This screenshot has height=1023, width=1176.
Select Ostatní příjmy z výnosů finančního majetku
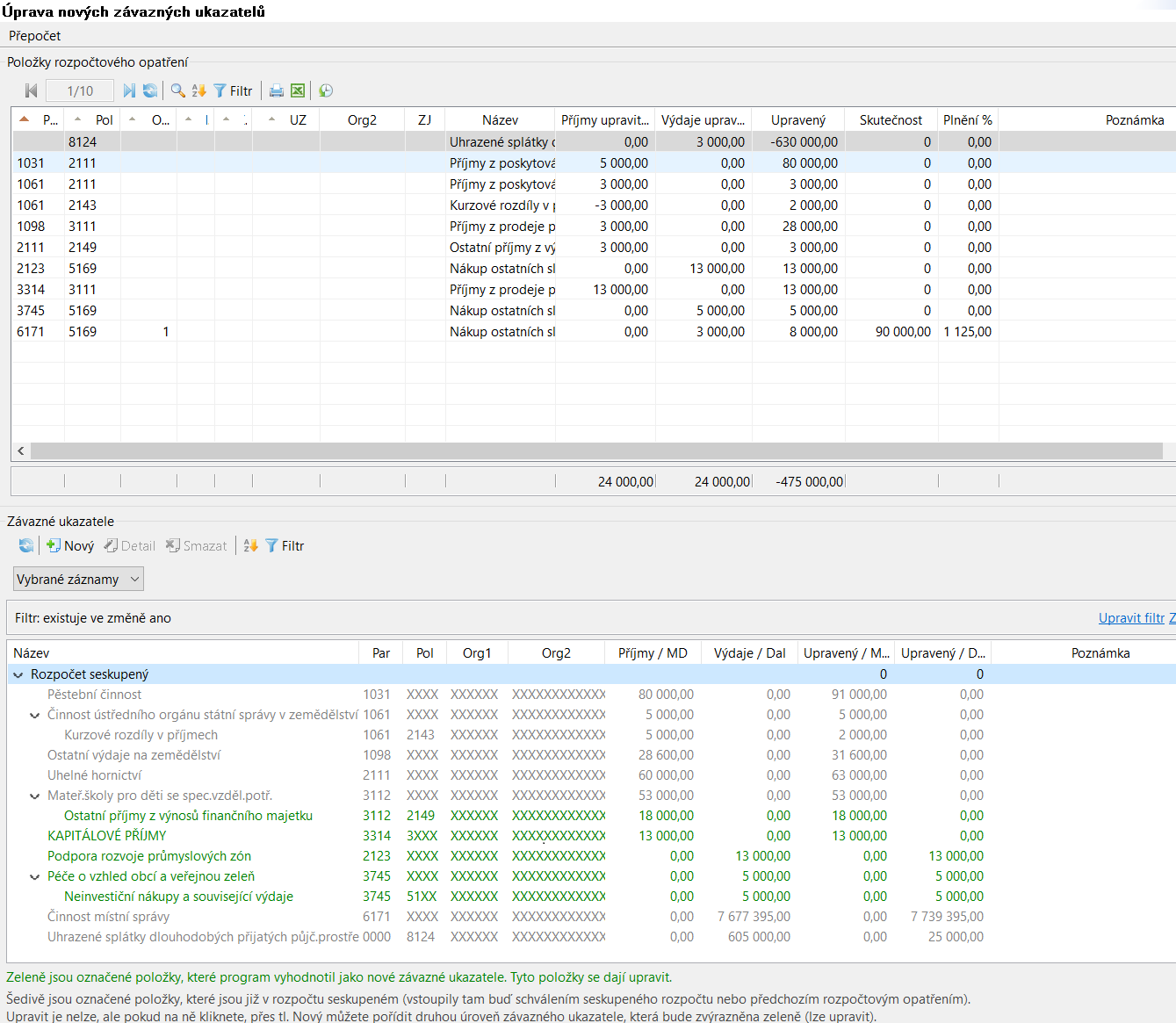point(591,816)
